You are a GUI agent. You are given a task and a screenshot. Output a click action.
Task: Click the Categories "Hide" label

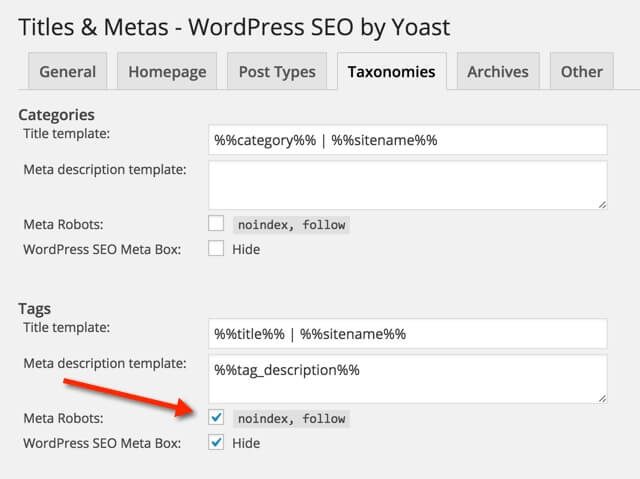pos(246,249)
